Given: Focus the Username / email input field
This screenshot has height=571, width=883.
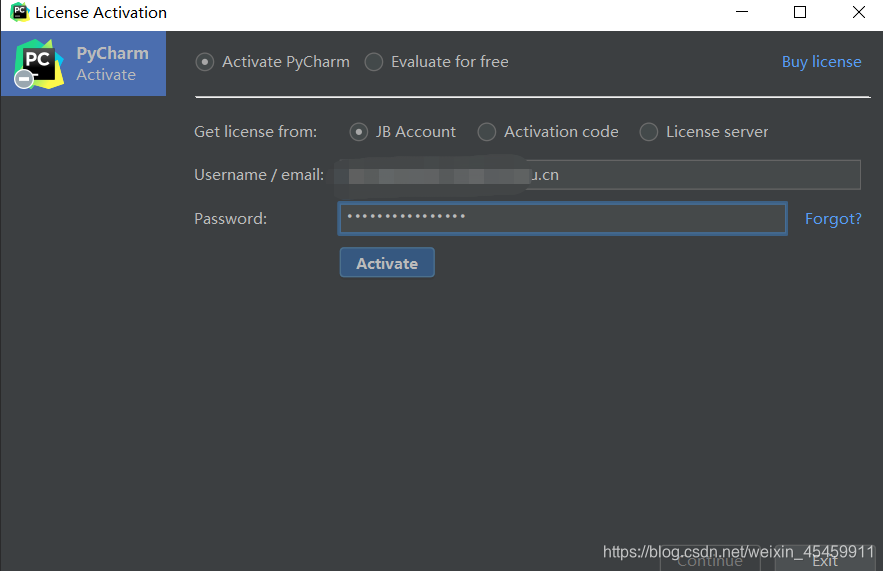Looking at the screenshot, I should [599, 175].
